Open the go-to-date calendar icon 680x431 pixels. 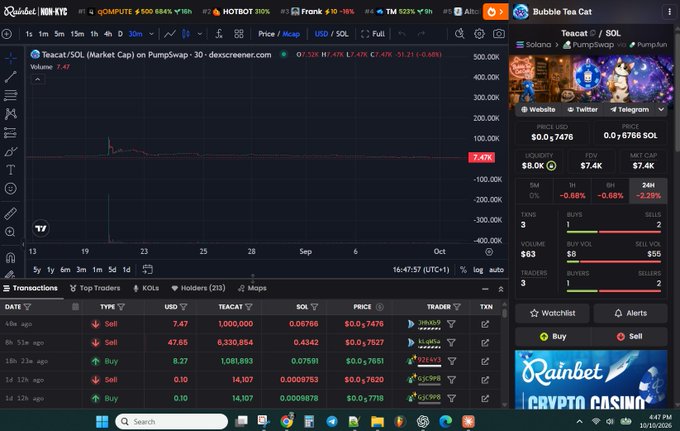coord(147,269)
